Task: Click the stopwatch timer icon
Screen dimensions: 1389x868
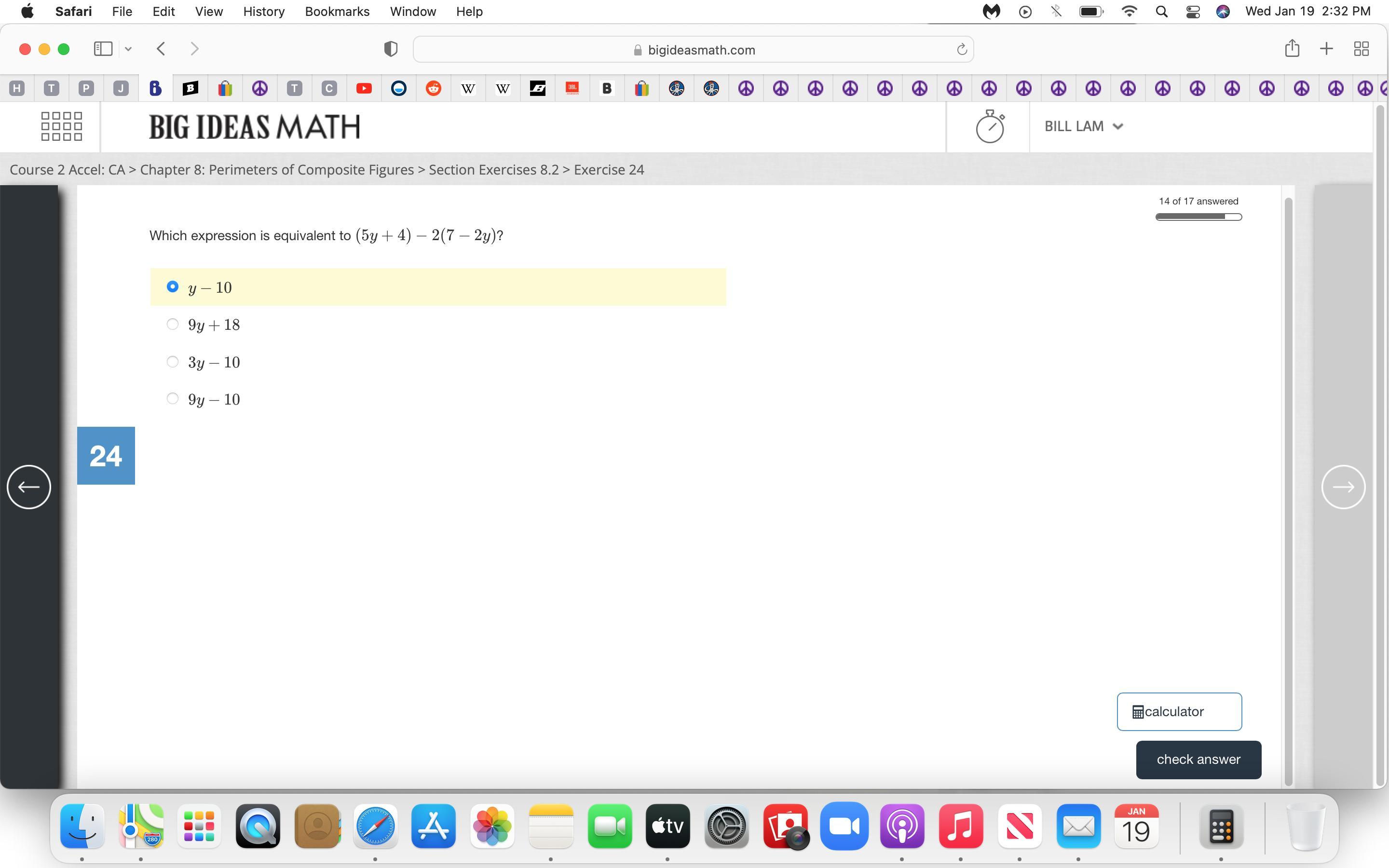Action: (990, 126)
